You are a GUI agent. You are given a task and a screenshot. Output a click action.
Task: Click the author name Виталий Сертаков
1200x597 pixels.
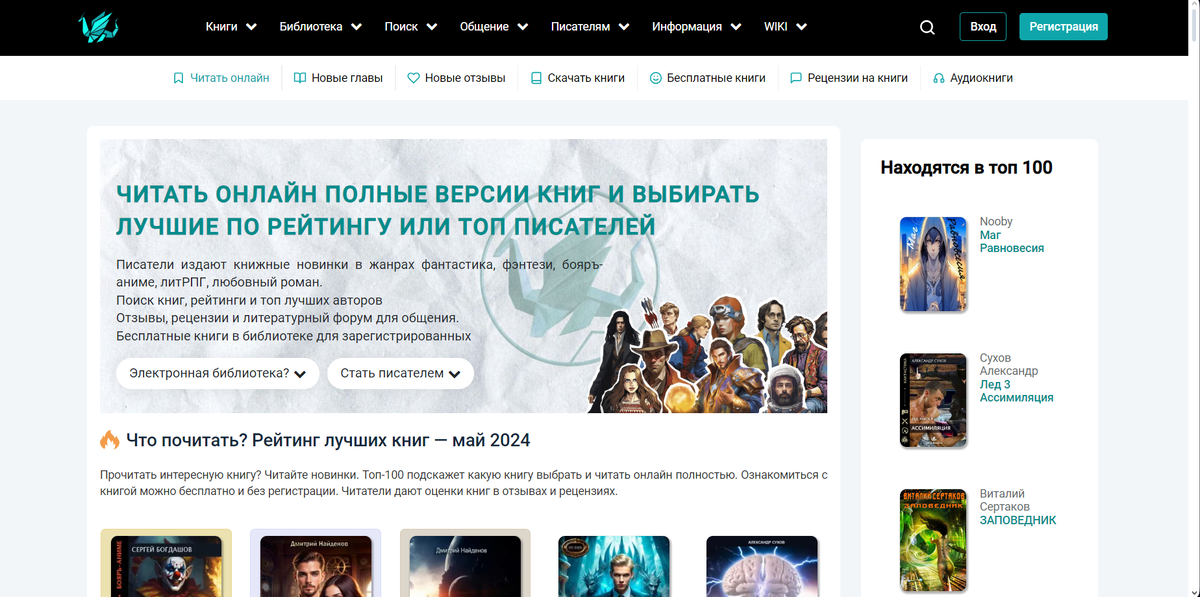coord(1006,500)
